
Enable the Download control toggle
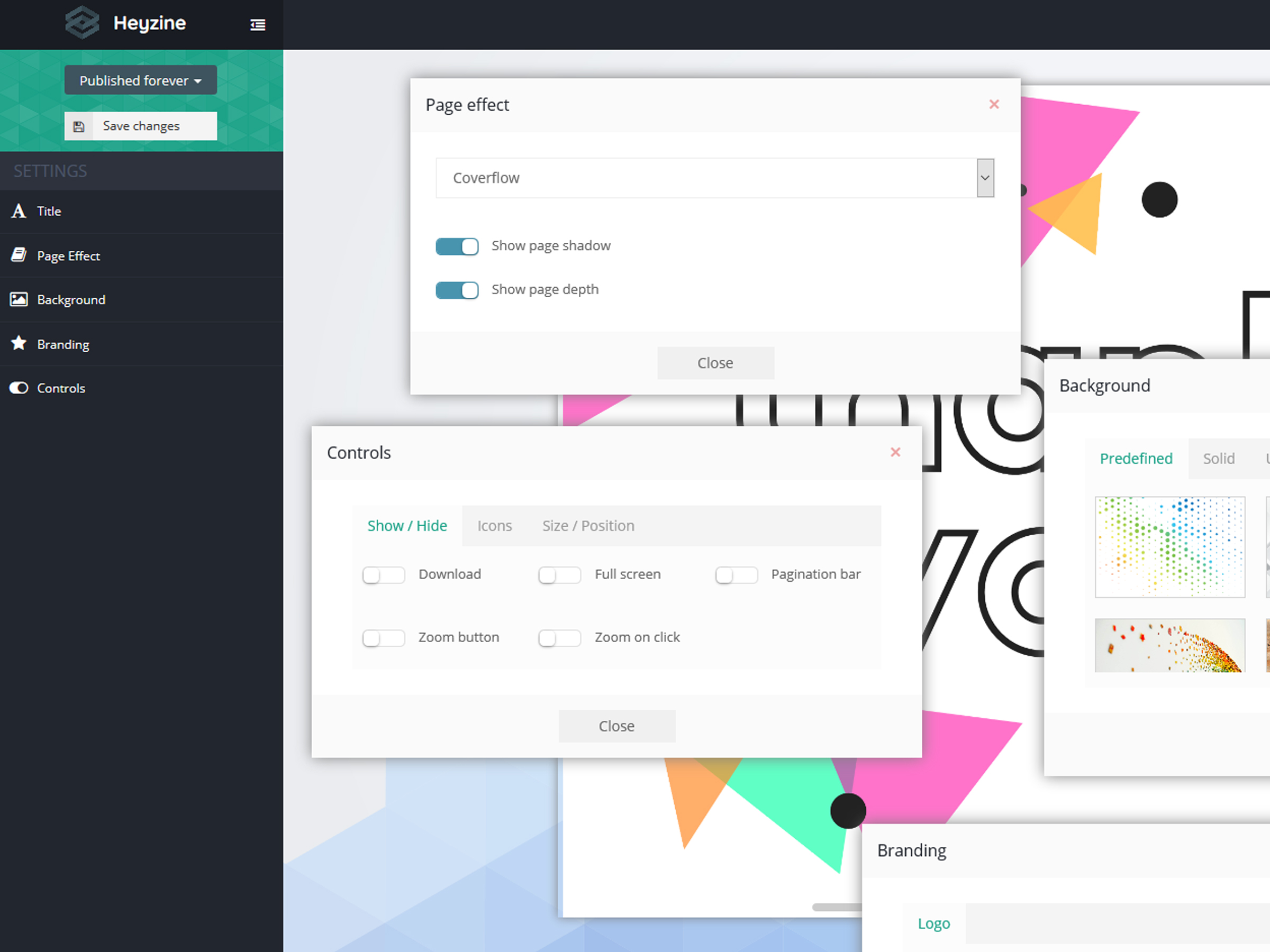(x=384, y=574)
